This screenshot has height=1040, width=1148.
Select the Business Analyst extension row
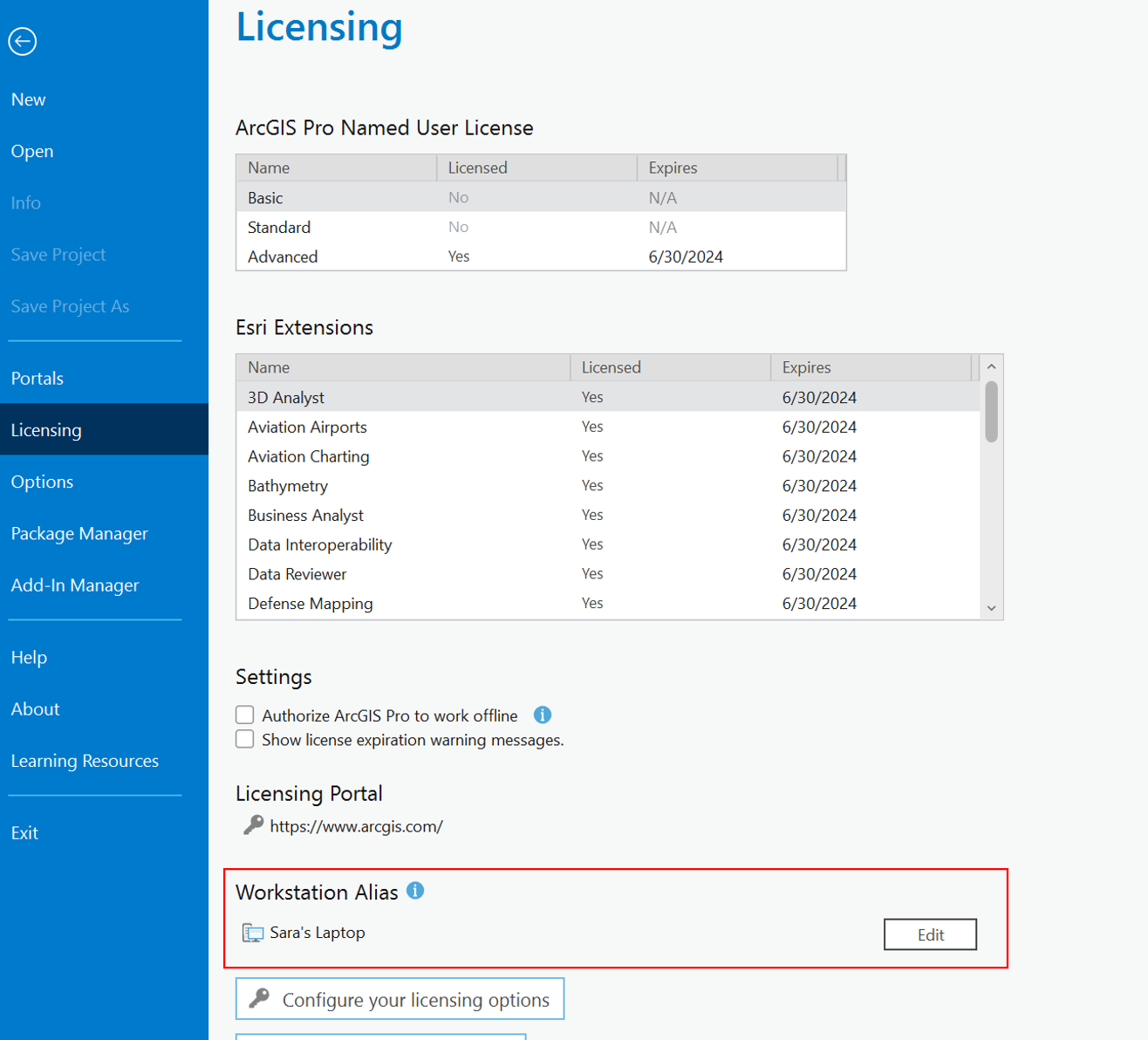[x=608, y=515]
